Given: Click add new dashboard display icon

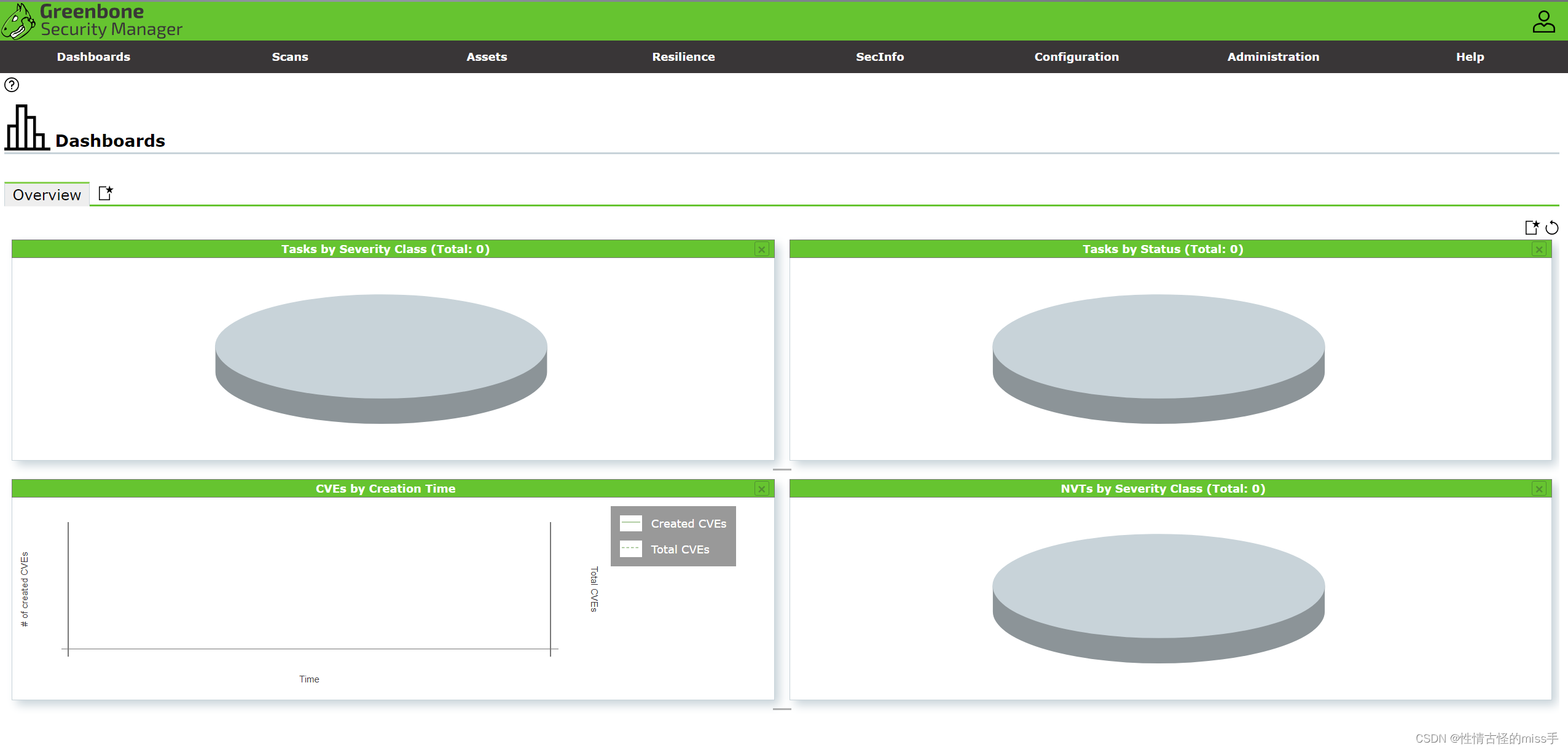Looking at the screenshot, I should (1532, 228).
